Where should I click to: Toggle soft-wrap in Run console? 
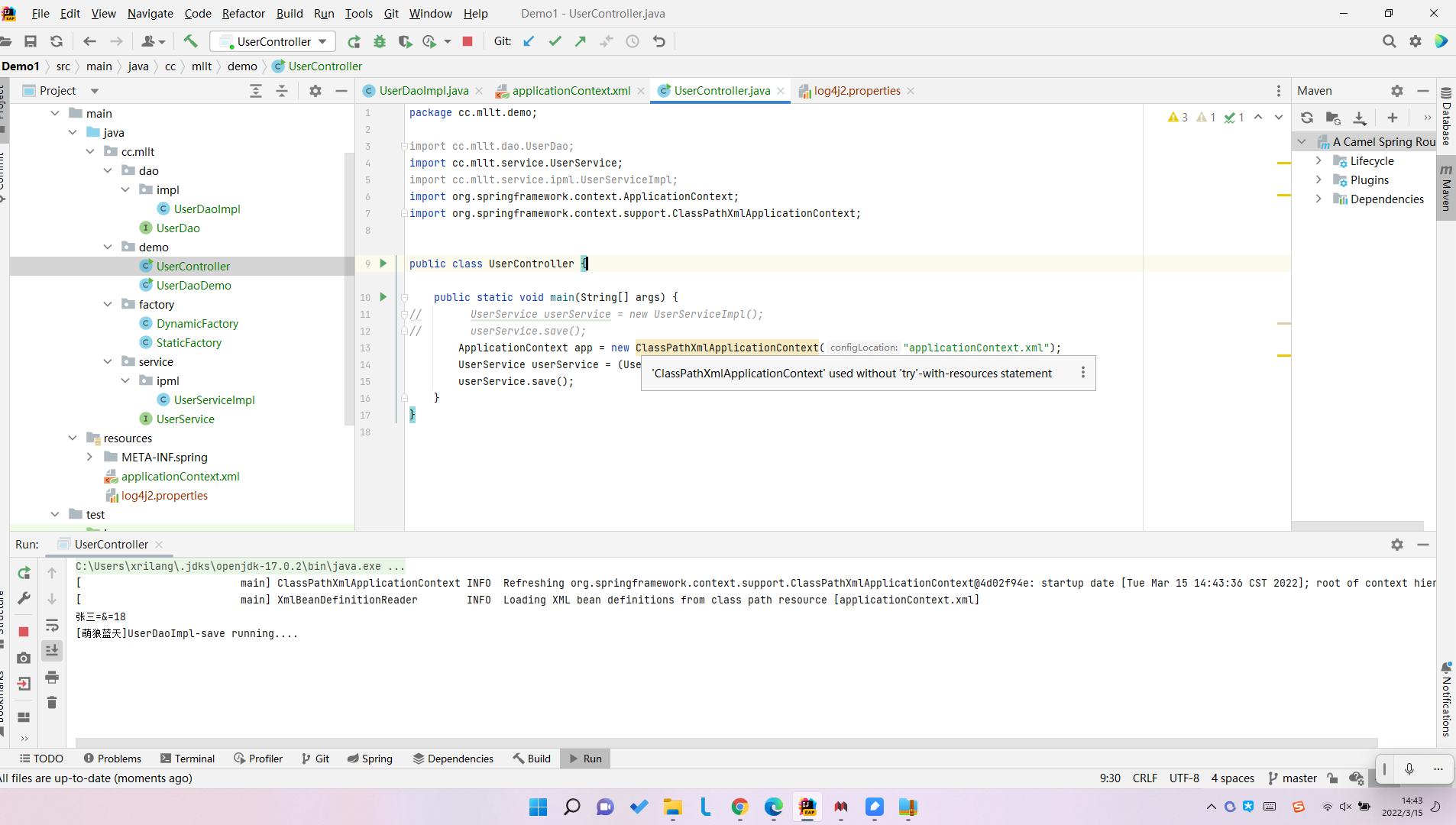click(x=52, y=626)
